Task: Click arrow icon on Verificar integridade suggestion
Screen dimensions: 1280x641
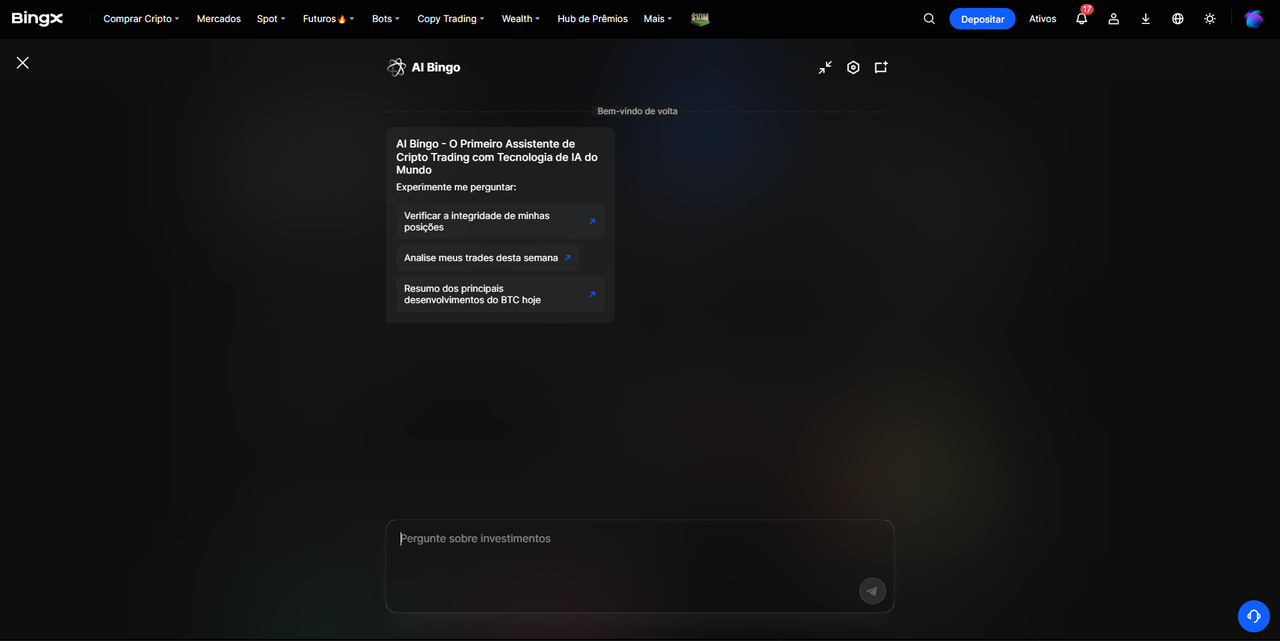Action: point(592,221)
